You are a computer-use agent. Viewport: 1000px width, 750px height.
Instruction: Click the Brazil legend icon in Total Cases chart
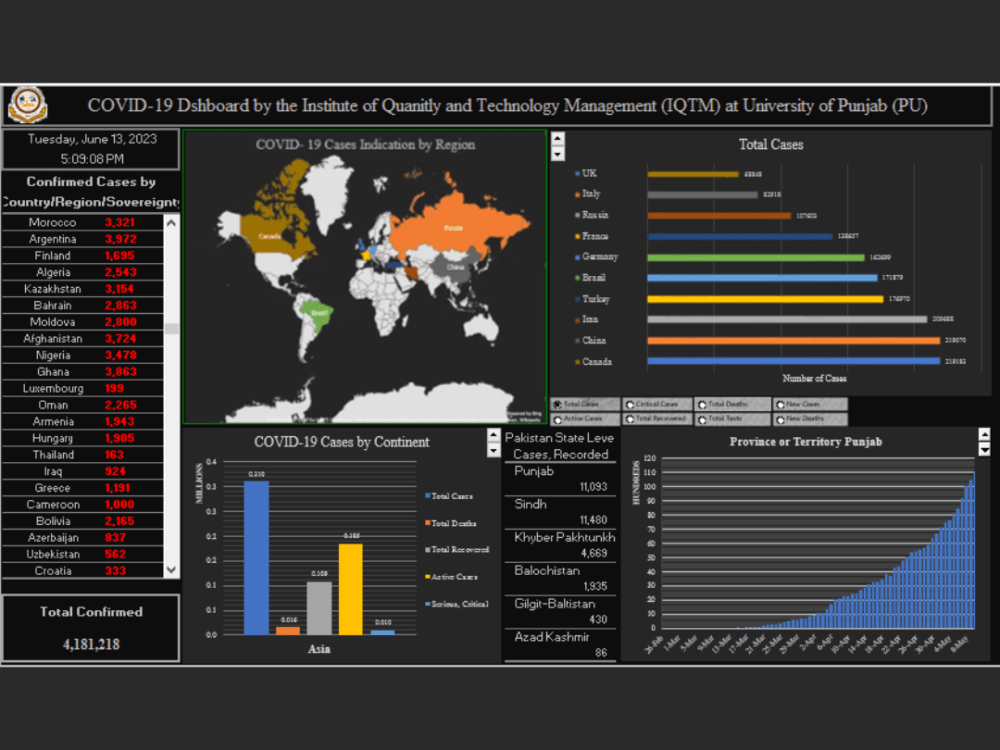577,278
